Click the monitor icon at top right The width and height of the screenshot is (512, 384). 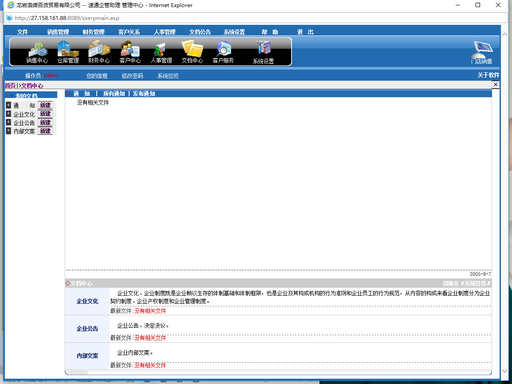pos(482,52)
